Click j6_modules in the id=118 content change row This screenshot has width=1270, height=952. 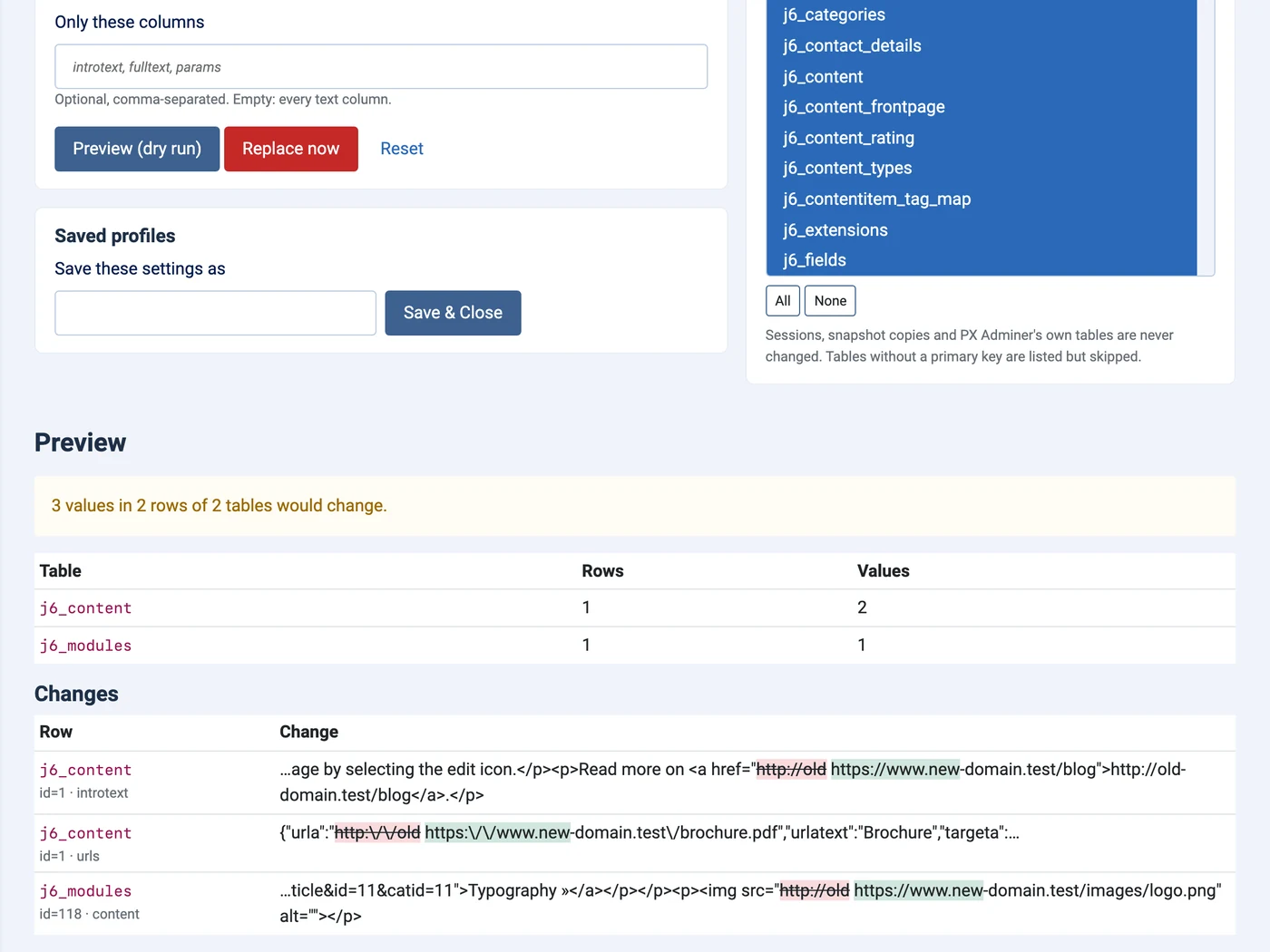coord(85,891)
